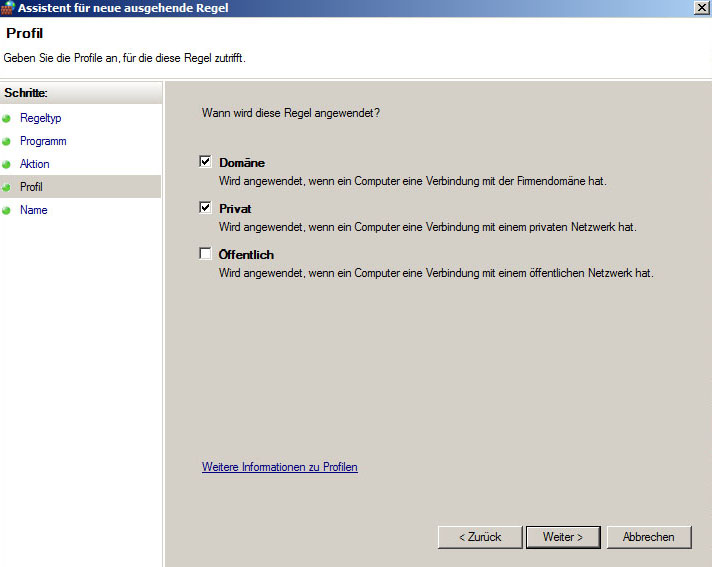Select the Profil step label in Schritte

click(31, 187)
